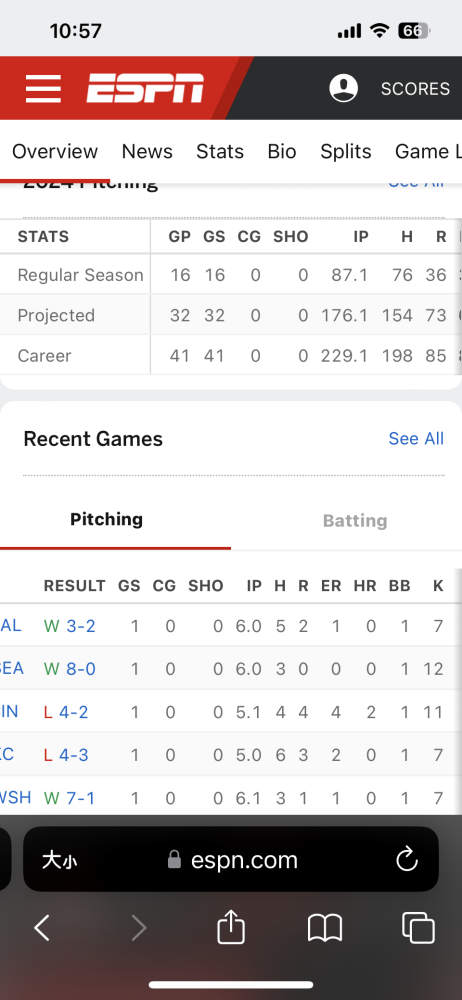The width and height of the screenshot is (462, 1000).
Task: Open the Bio tab
Action: point(282,151)
